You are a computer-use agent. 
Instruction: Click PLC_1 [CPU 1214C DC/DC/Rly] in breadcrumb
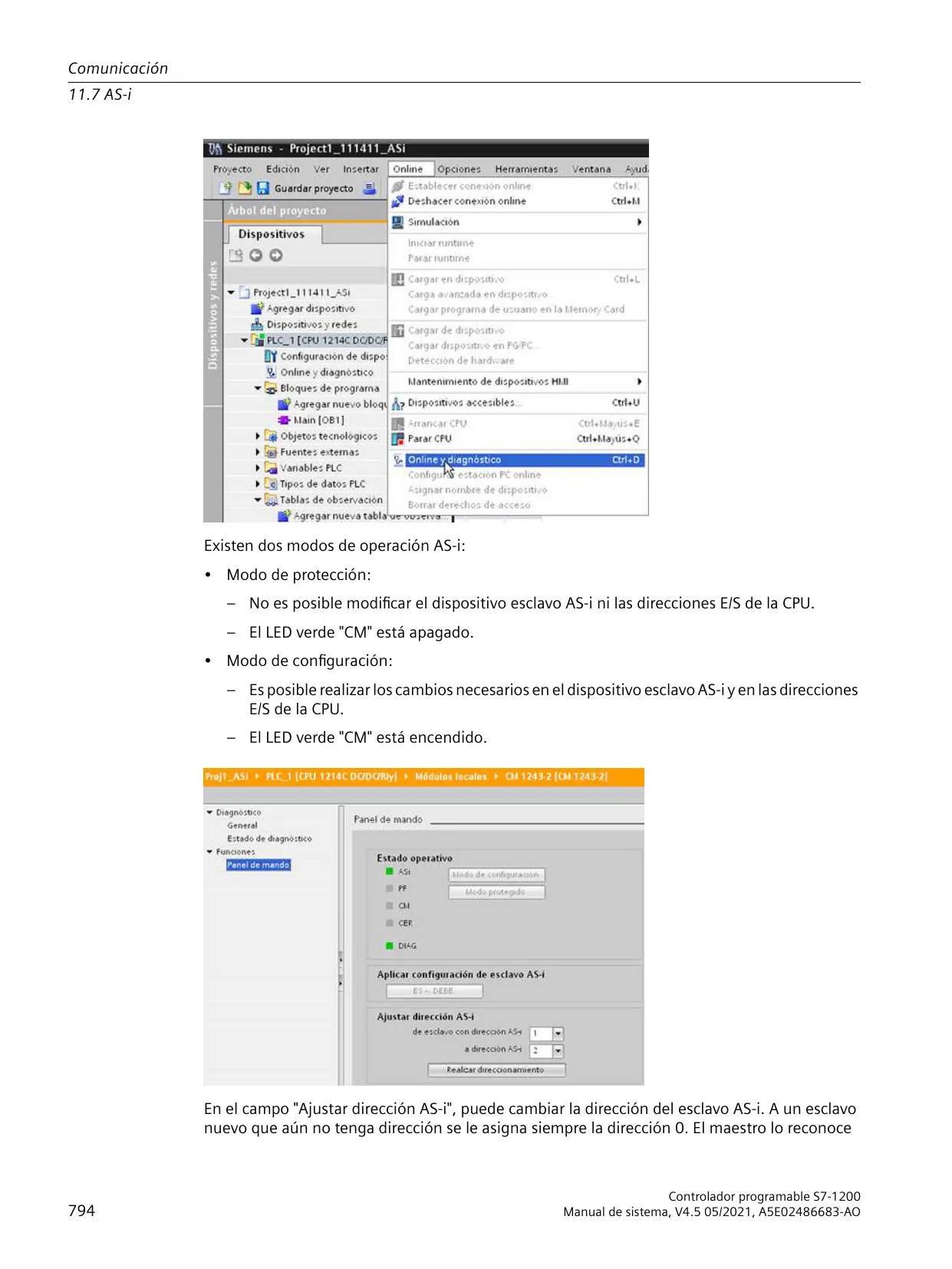pyautogui.click(x=331, y=776)
